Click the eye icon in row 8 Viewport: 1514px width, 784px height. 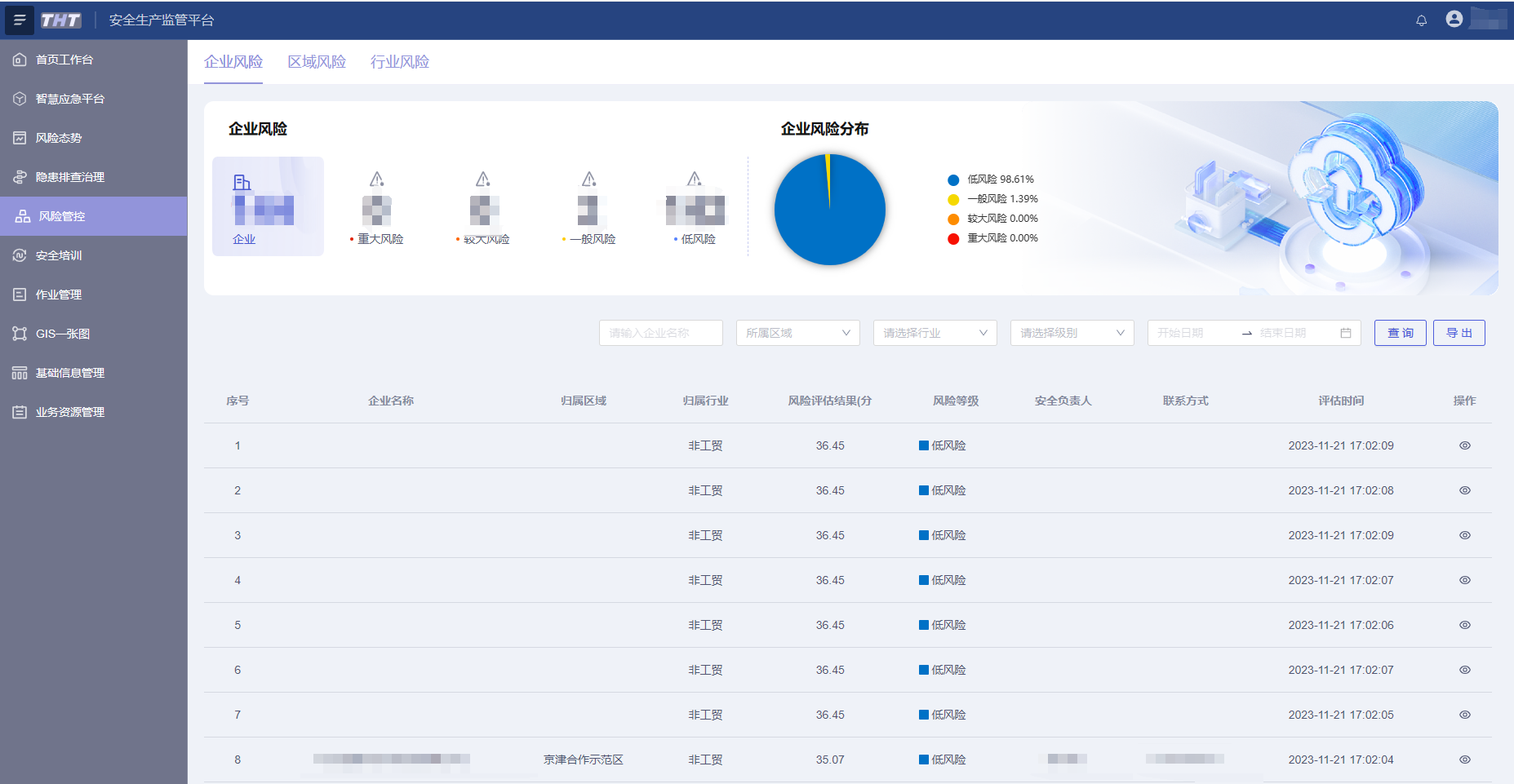[x=1464, y=760]
